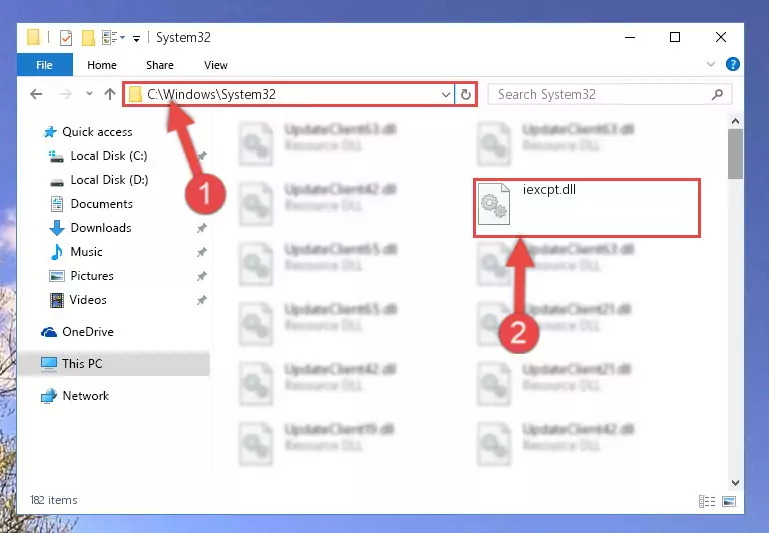
Task: Switch to details view icon in status bar
Action: coord(707,502)
